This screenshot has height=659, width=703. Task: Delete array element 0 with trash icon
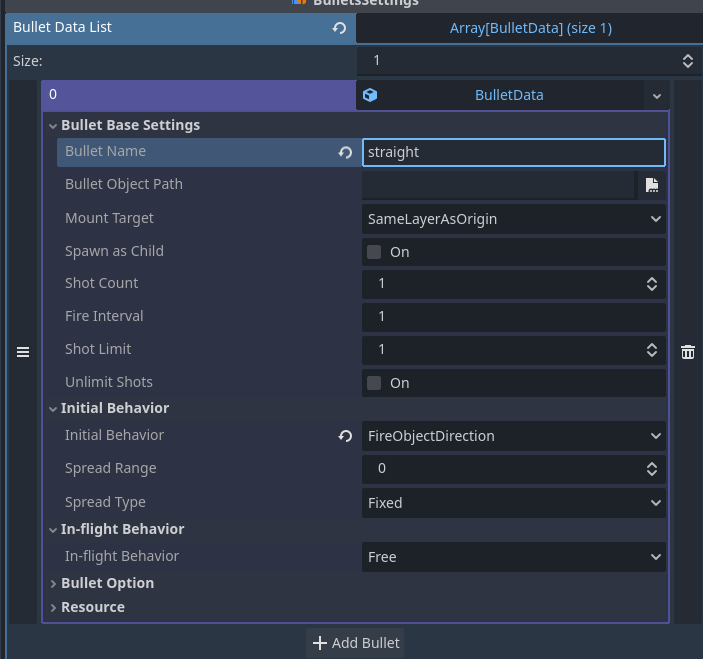click(x=688, y=352)
